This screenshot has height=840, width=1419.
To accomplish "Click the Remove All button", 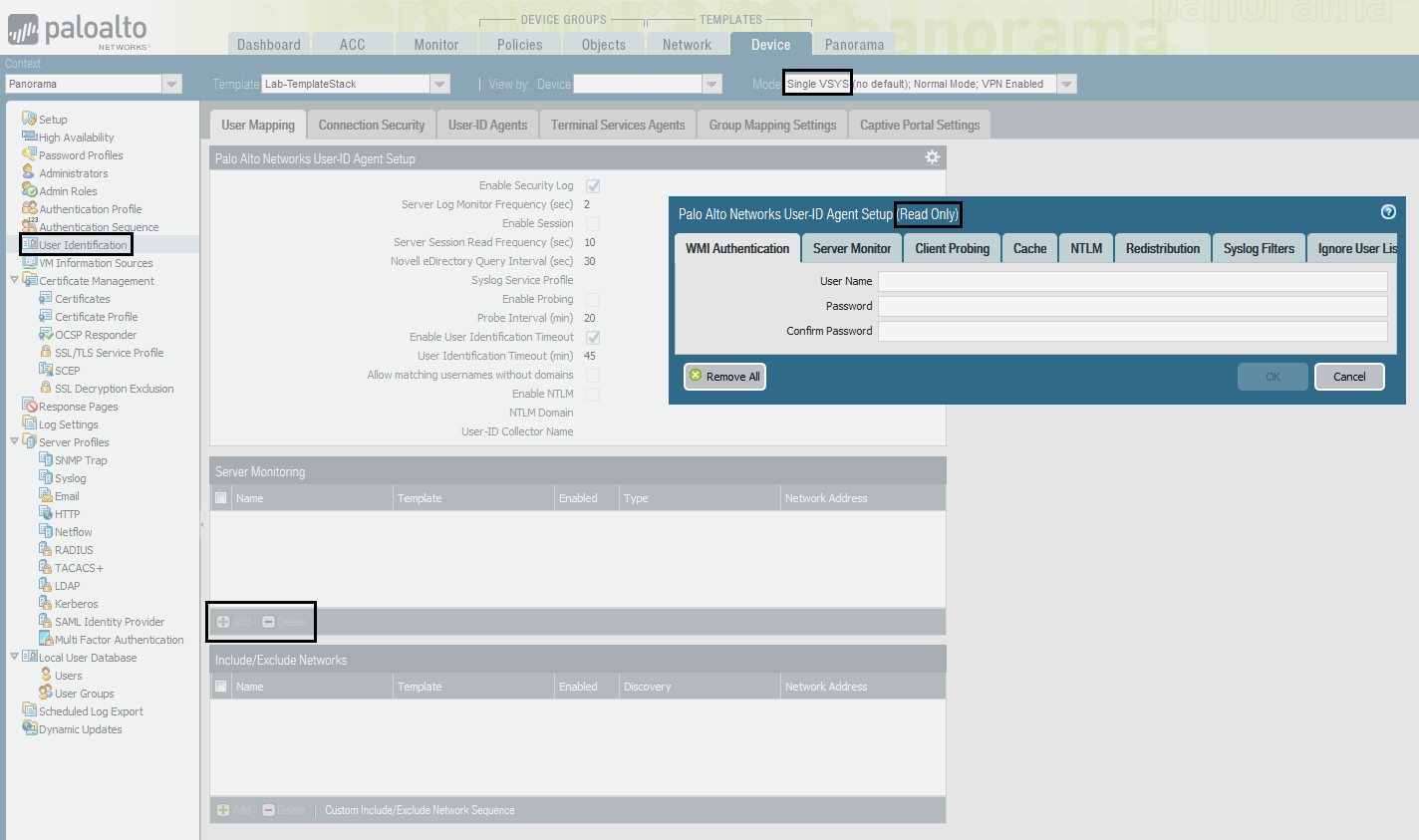I will click(724, 377).
